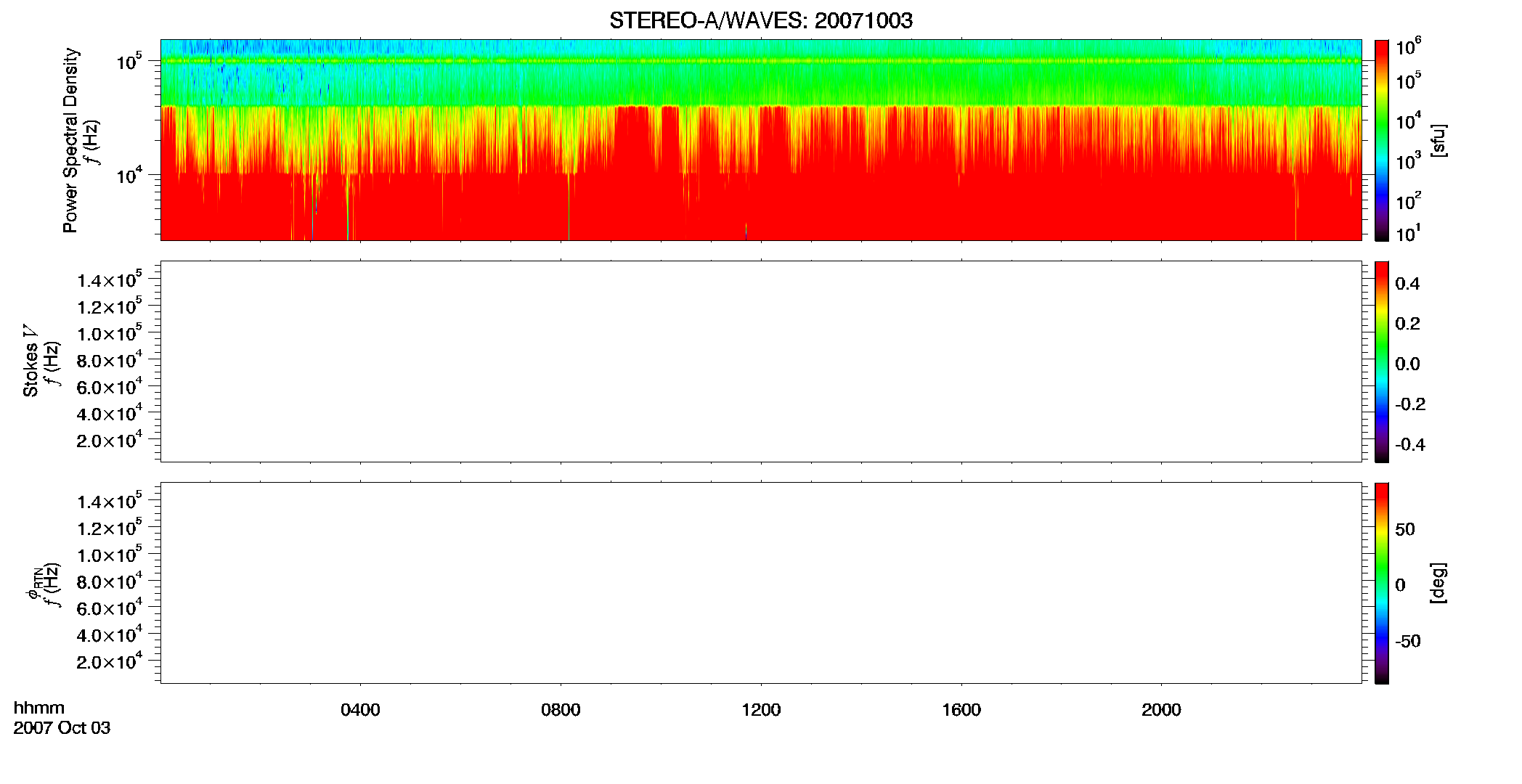The image size is (1522, 784).
Task: Click the phi RTN degree color bar
Action: 1382,583
